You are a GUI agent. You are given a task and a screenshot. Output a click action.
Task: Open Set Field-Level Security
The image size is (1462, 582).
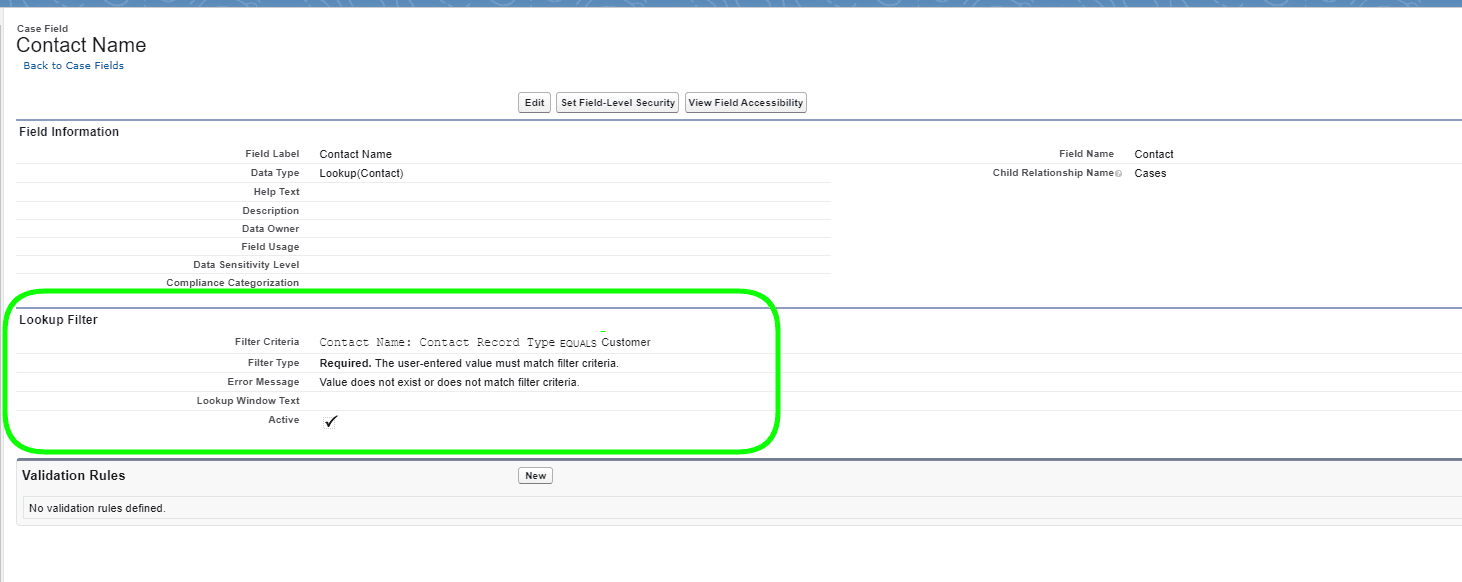click(617, 103)
